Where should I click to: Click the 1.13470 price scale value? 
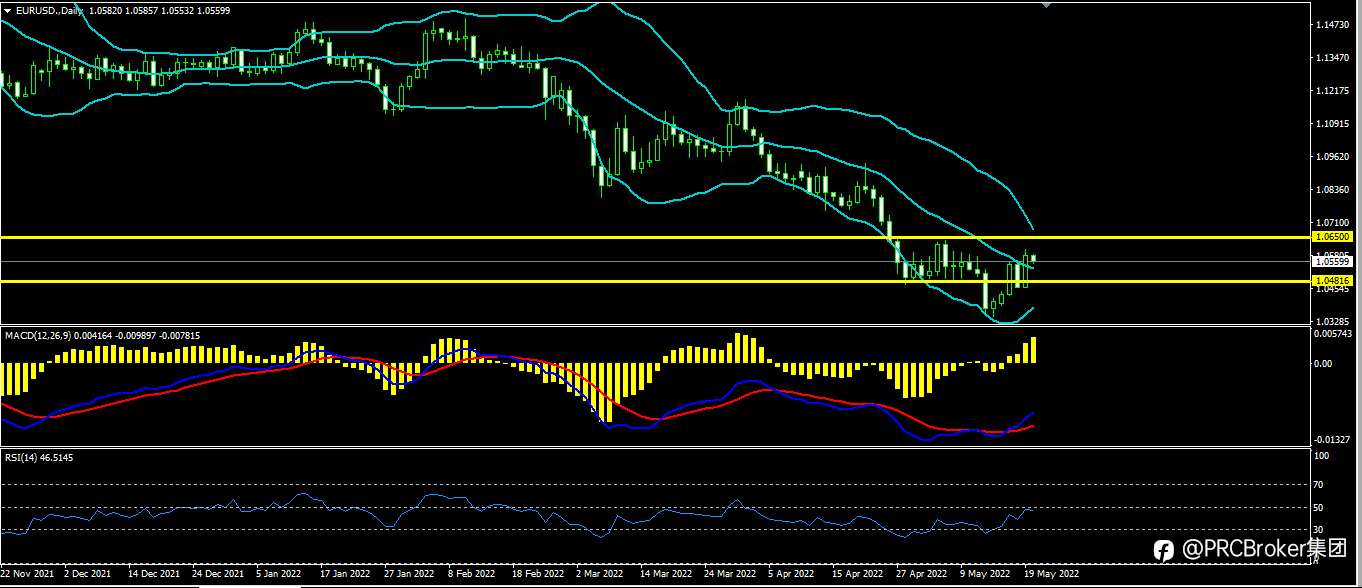pyautogui.click(x=1334, y=57)
